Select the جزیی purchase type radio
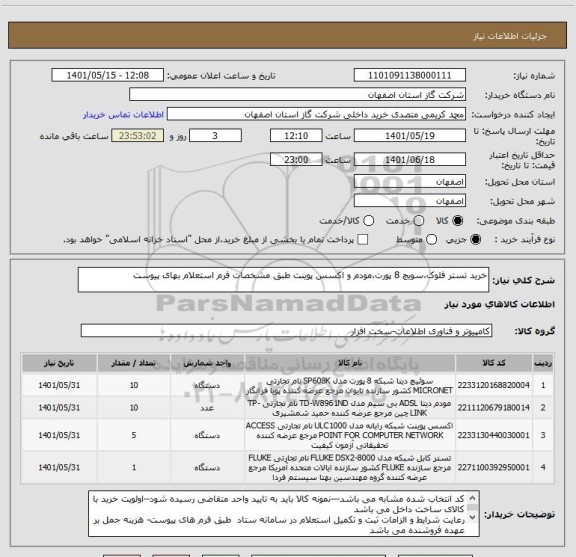Screen dimensions: 576x557 tap(475, 240)
